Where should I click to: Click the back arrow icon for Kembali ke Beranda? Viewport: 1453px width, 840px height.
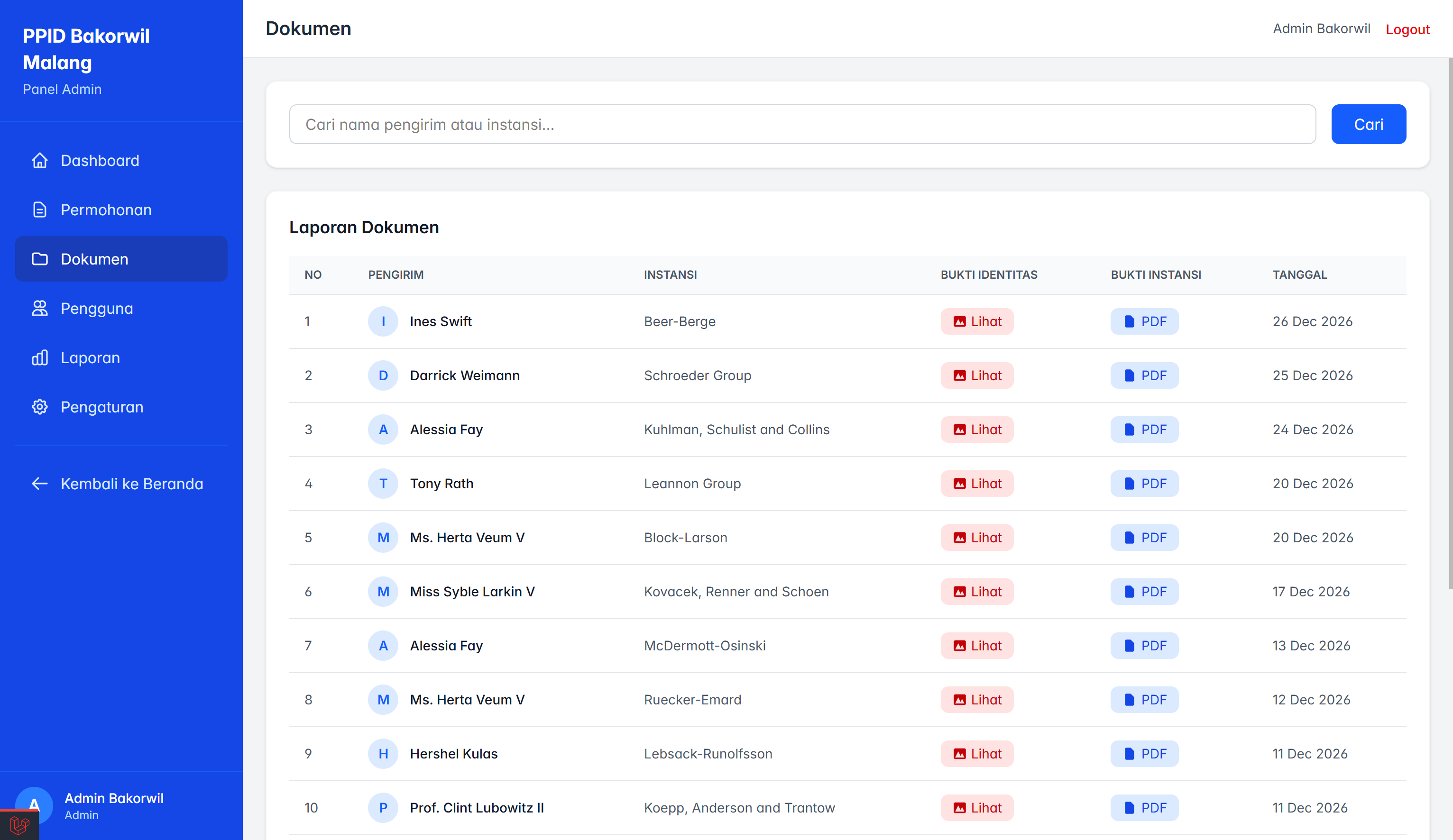[x=40, y=484]
